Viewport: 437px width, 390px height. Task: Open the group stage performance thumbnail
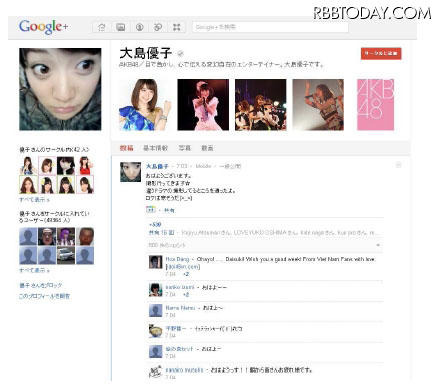(261, 105)
